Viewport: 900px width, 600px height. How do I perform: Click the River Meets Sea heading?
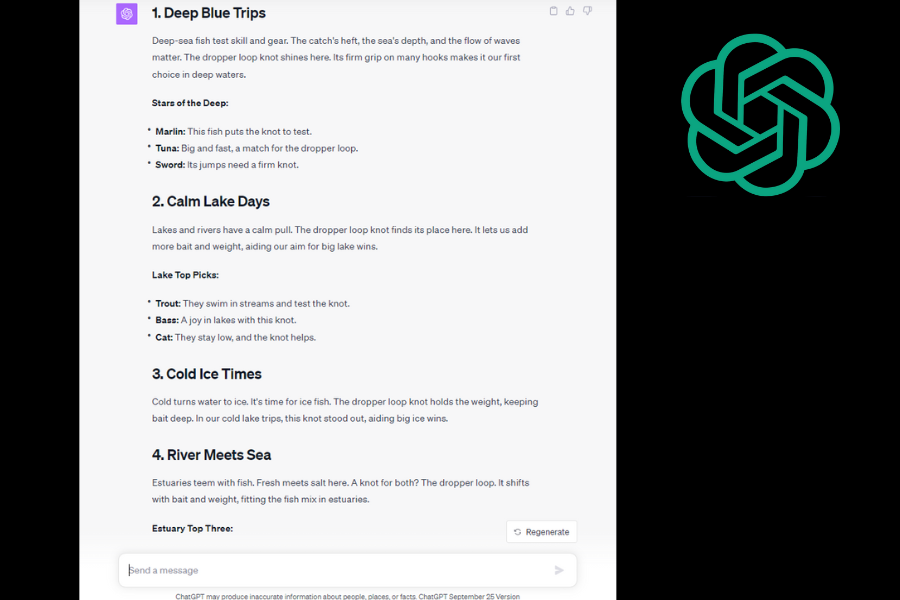[x=211, y=455]
